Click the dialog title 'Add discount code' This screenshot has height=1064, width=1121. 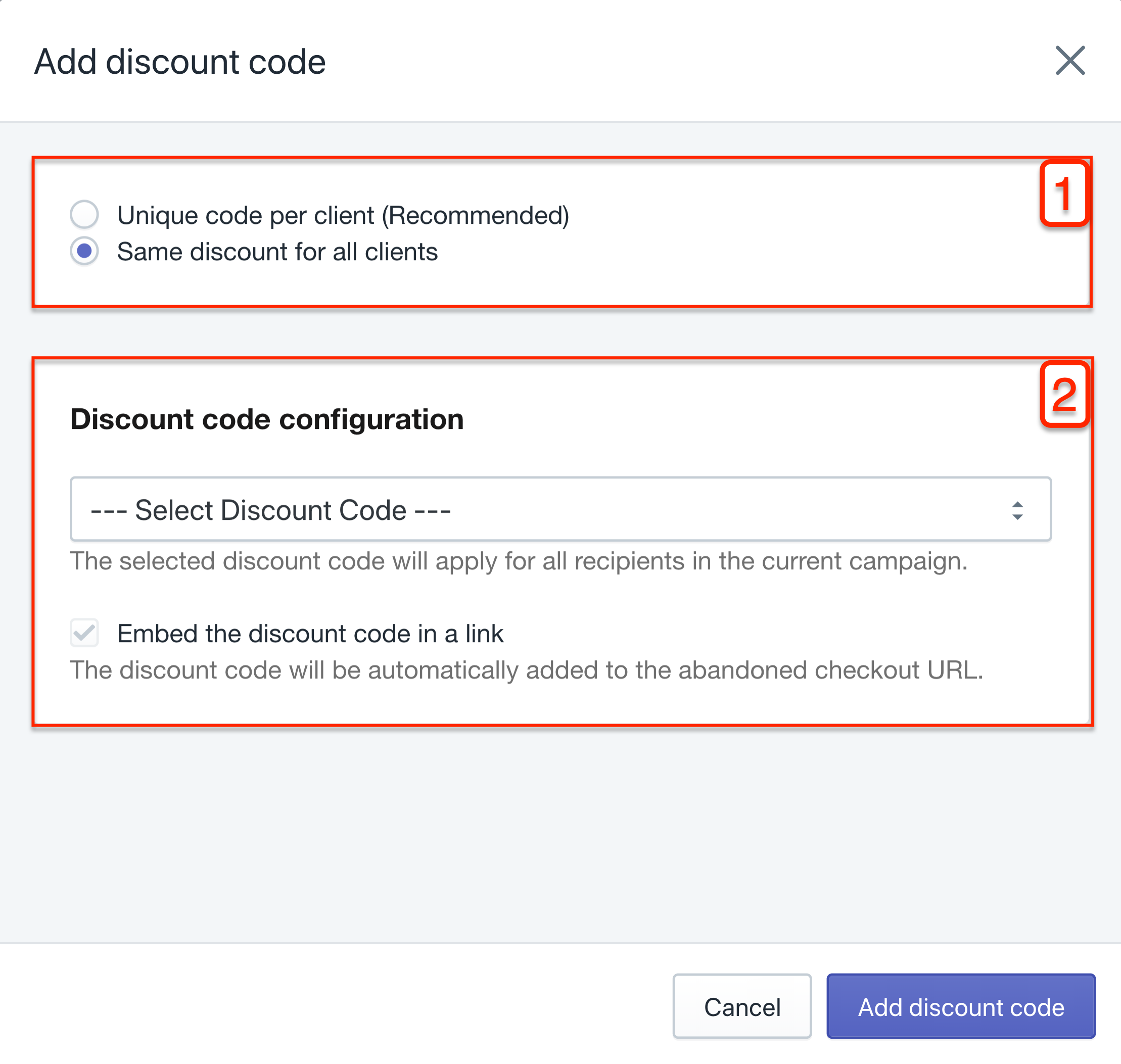[x=180, y=61]
